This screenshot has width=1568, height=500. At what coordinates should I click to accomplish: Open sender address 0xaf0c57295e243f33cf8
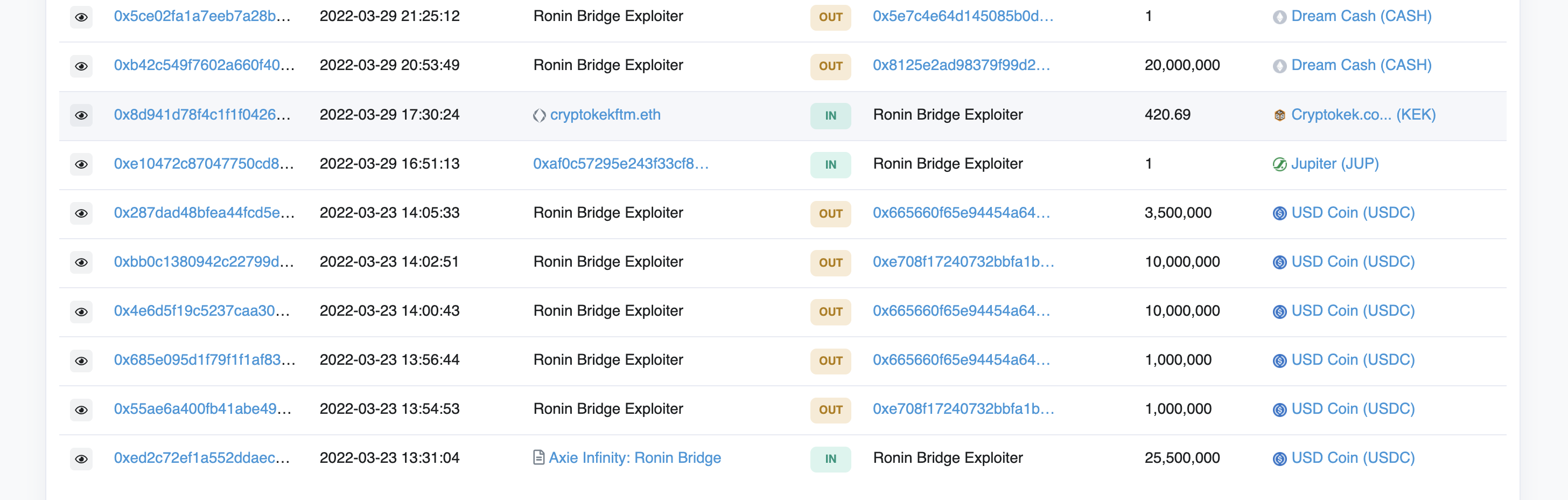pos(621,164)
